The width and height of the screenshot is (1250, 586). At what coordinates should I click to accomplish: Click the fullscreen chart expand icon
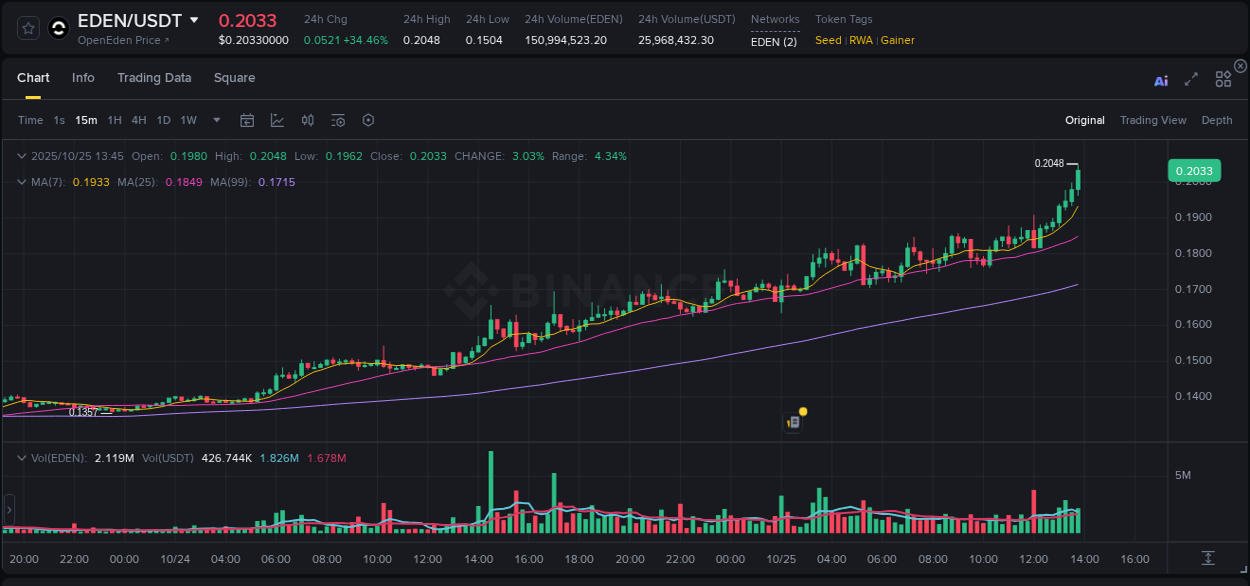pyautogui.click(x=1191, y=80)
